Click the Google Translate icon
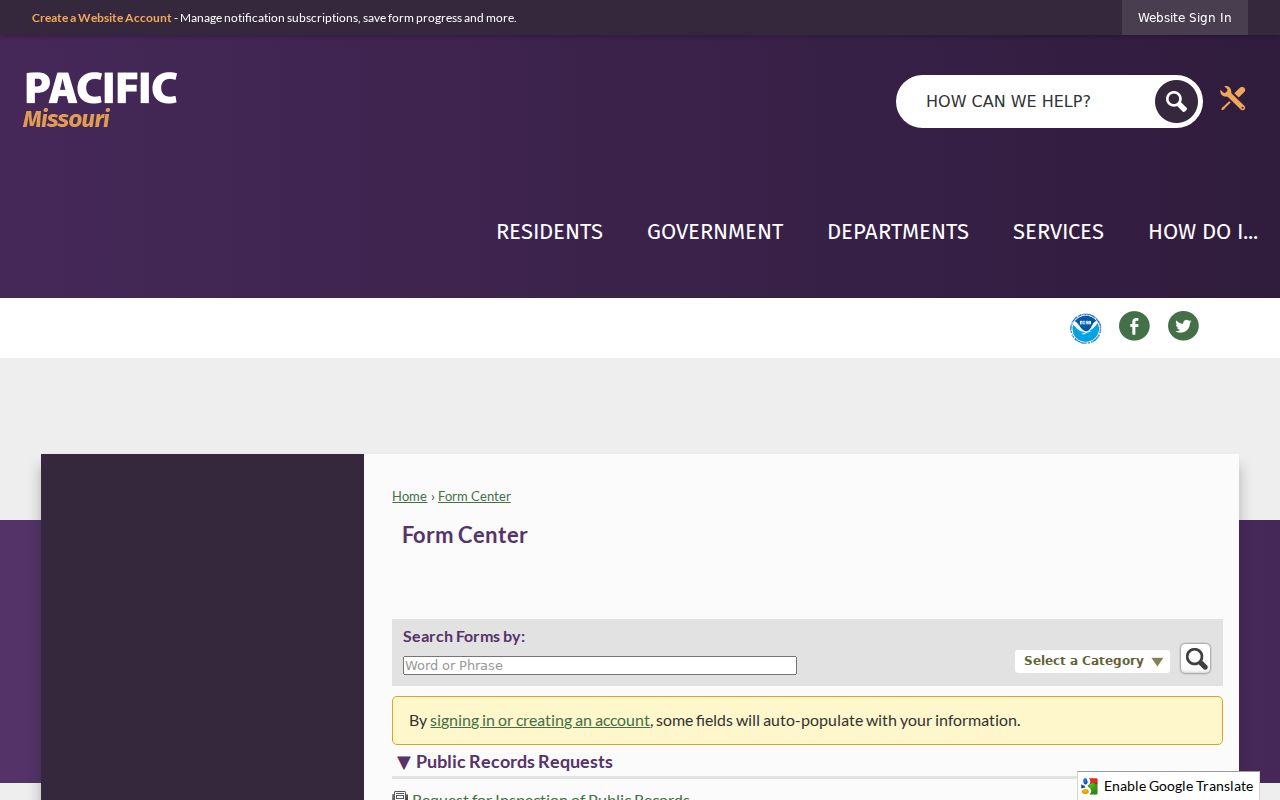 point(1089,786)
